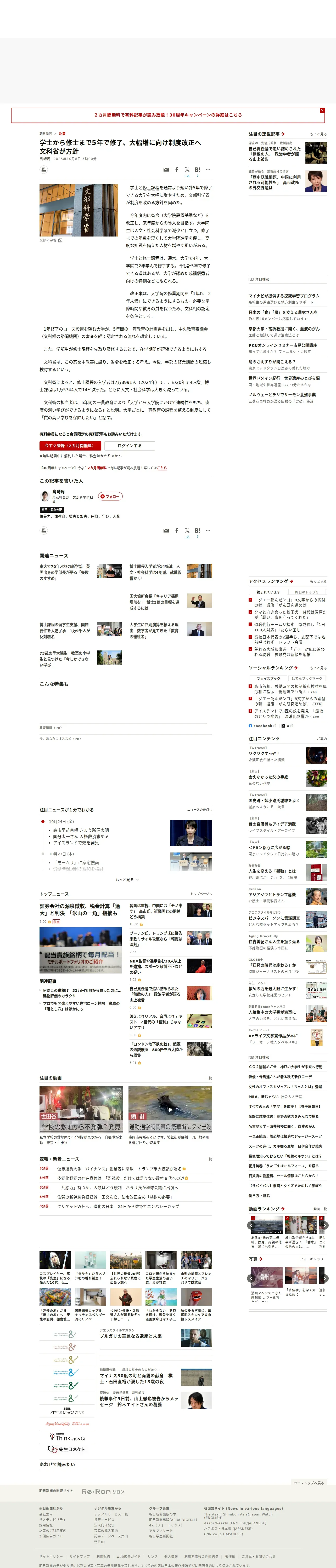Click ページトップへ戻る button

[x=309, y=1482]
